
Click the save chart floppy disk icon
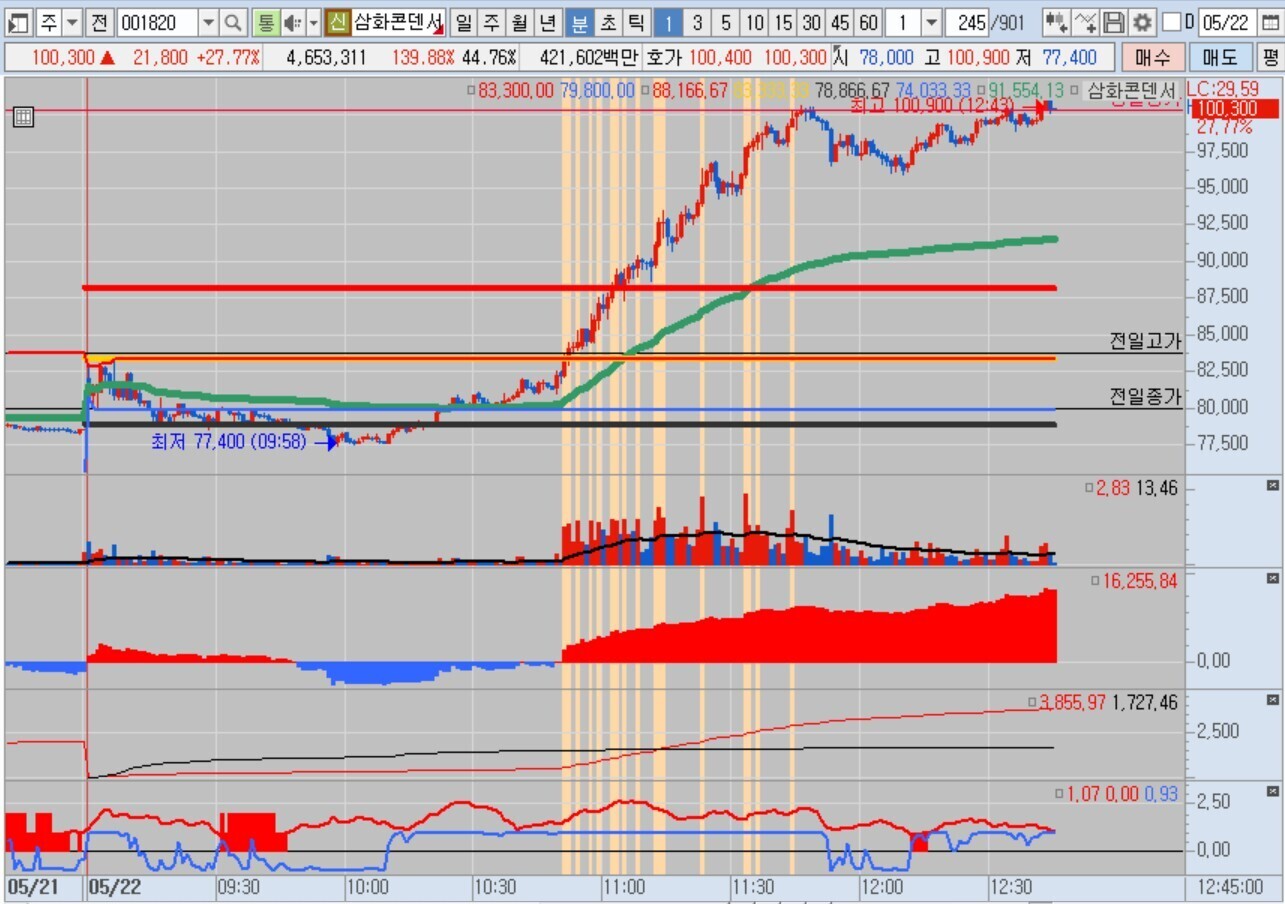click(x=1113, y=22)
